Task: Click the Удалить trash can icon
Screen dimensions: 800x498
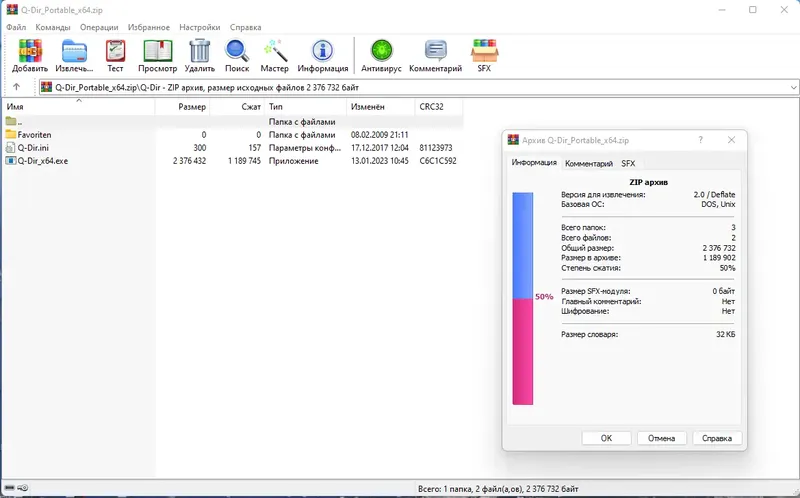Action: coord(199,51)
